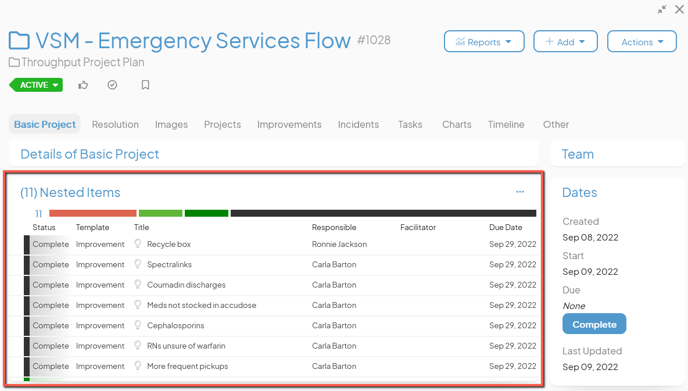Image resolution: width=688 pixels, height=391 pixels.
Task: Click the red segment of the status bar
Action: [x=93, y=213]
